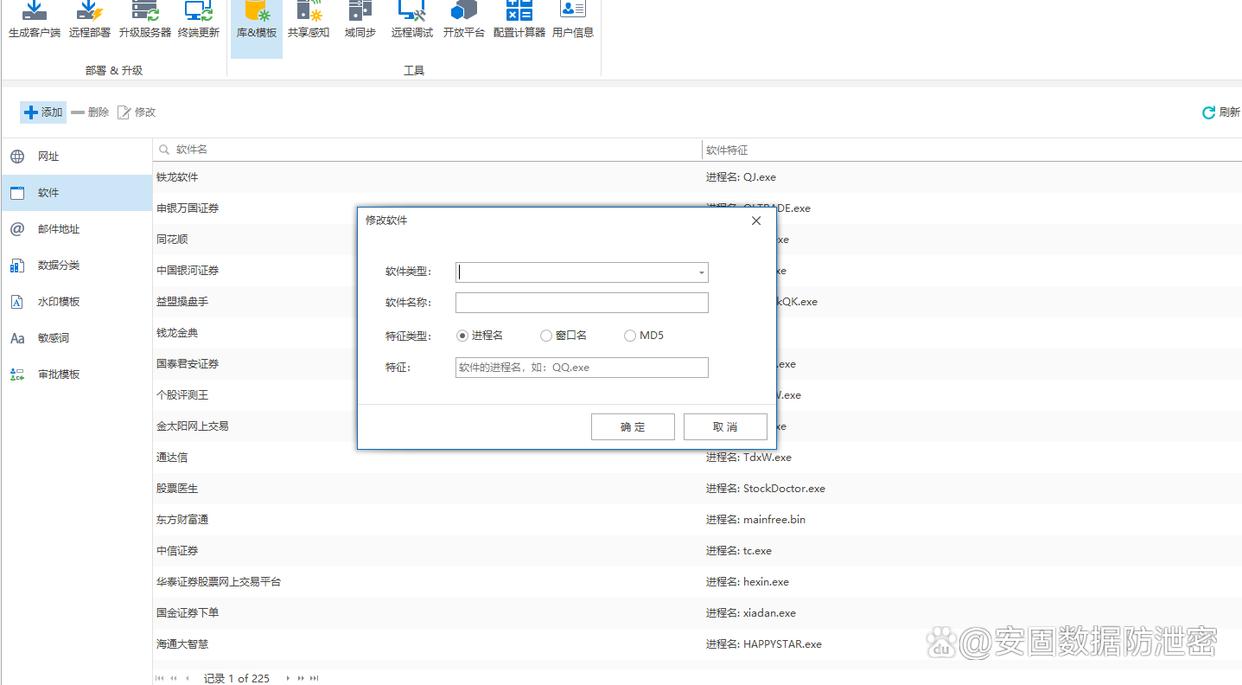Open the 水印模板 sidebar section

click(x=58, y=302)
